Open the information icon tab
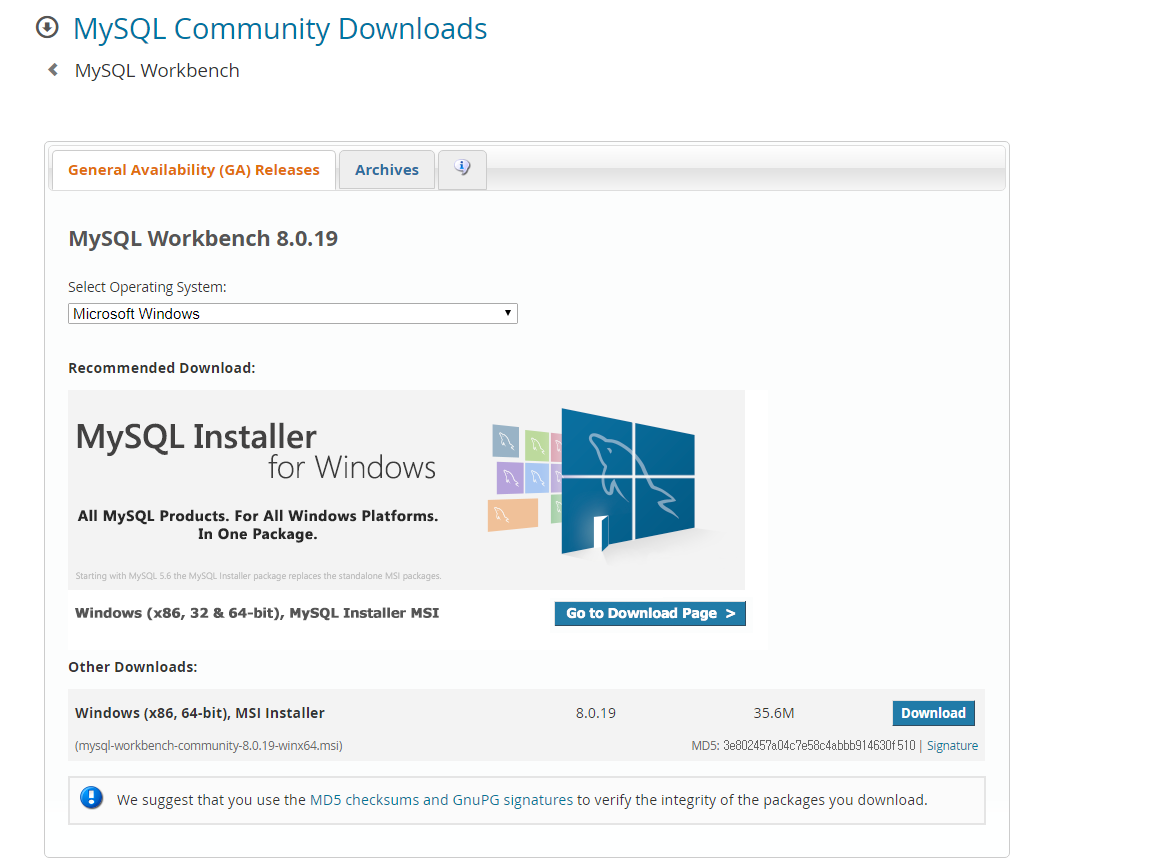Image resolution: width=1154 pixels, height=865 pixels. (462, 169)
